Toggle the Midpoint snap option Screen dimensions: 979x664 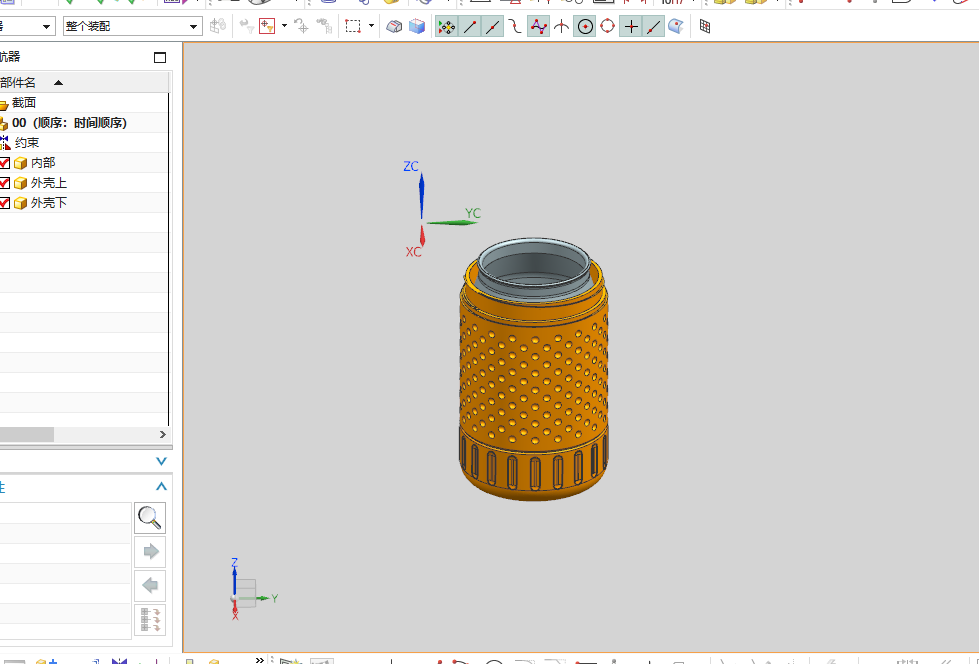[x=493, y=26]
